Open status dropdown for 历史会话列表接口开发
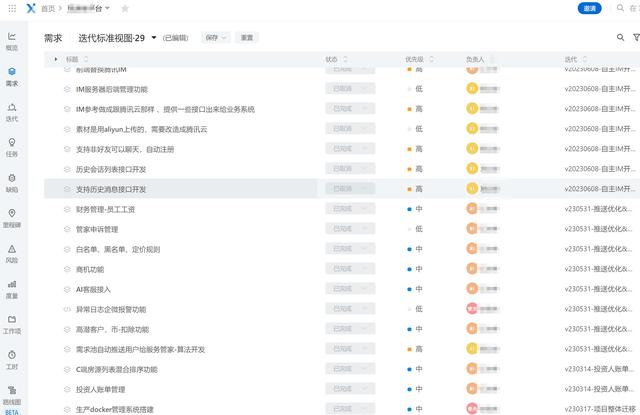This screenshot has height=415, width=640. click(x=350, y=169)
